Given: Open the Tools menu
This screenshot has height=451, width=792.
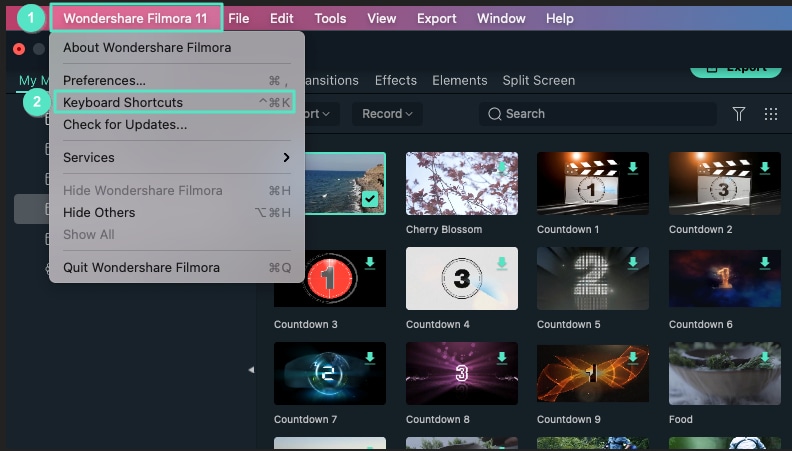Looking at the screenshot, I should coord(330,19).
